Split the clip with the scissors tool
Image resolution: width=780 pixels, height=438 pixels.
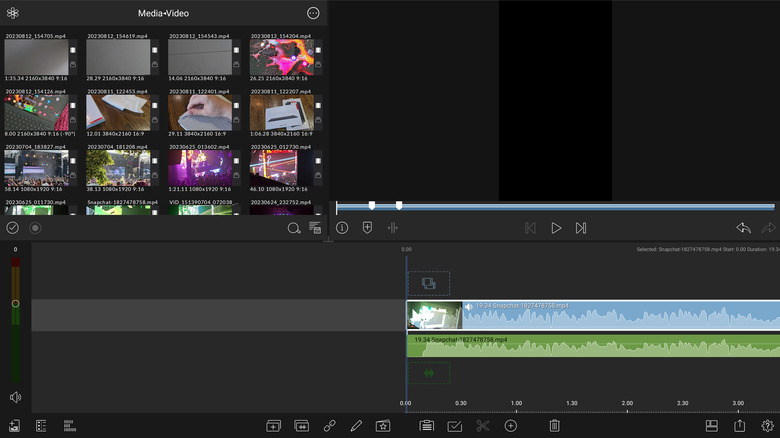pyautogui.click(x=482, y=426)
